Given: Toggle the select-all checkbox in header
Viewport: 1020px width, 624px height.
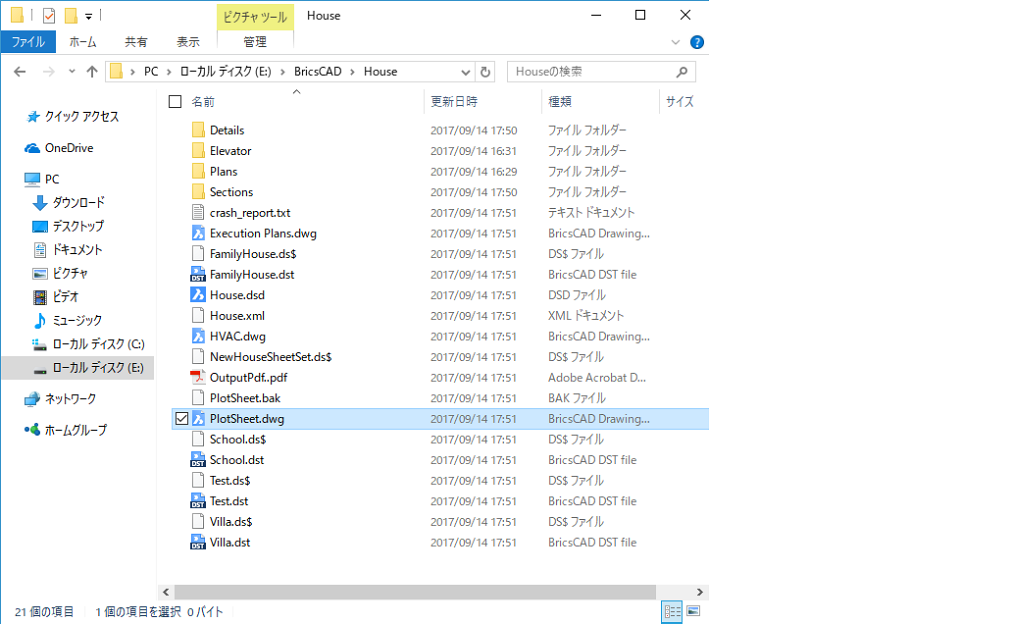Looking at the screenshot, I should click(x=175, y=102).
